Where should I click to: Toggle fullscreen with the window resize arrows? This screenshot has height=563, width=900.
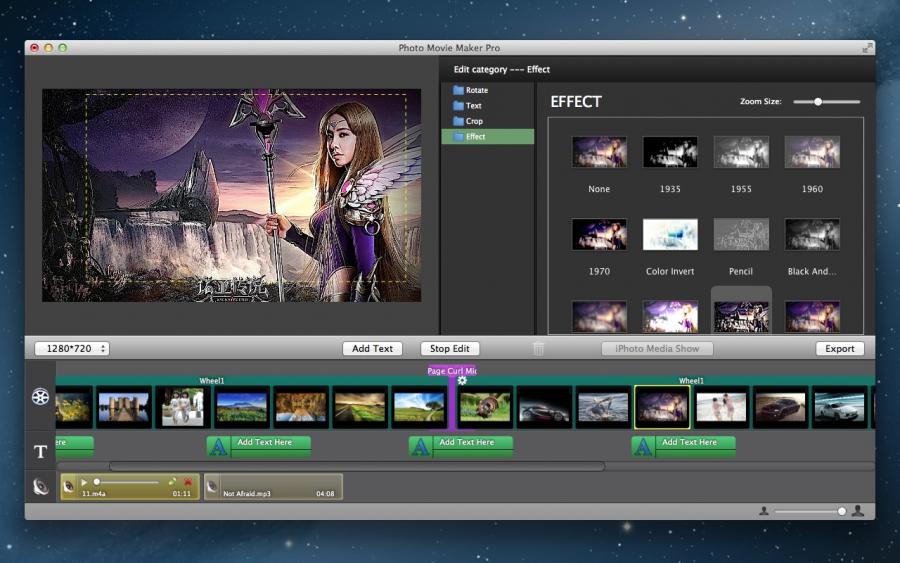pyautogui.click(x=867, y=48)
